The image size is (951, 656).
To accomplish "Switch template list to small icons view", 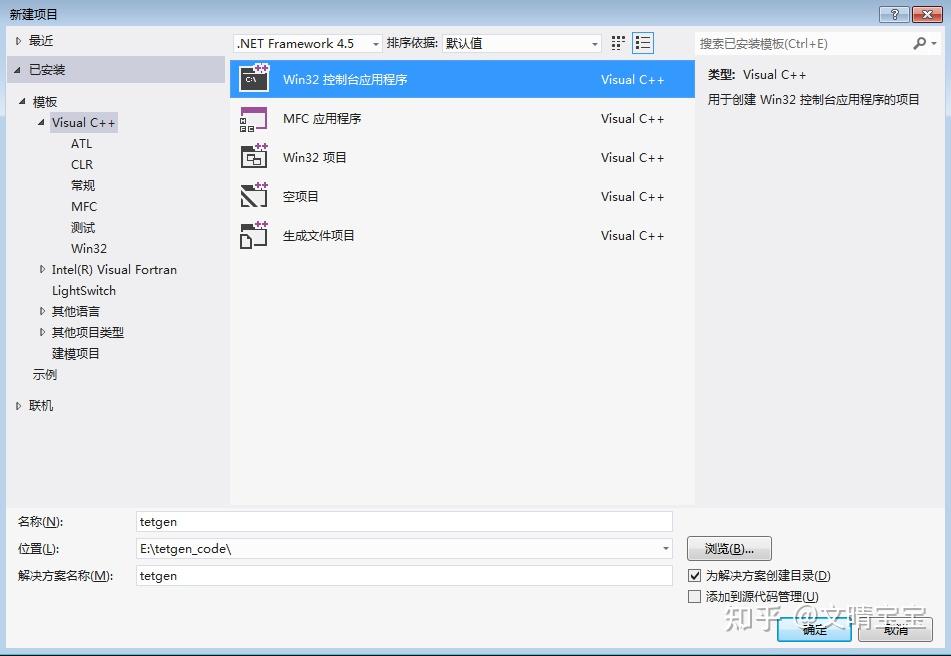I will [643, 42].
